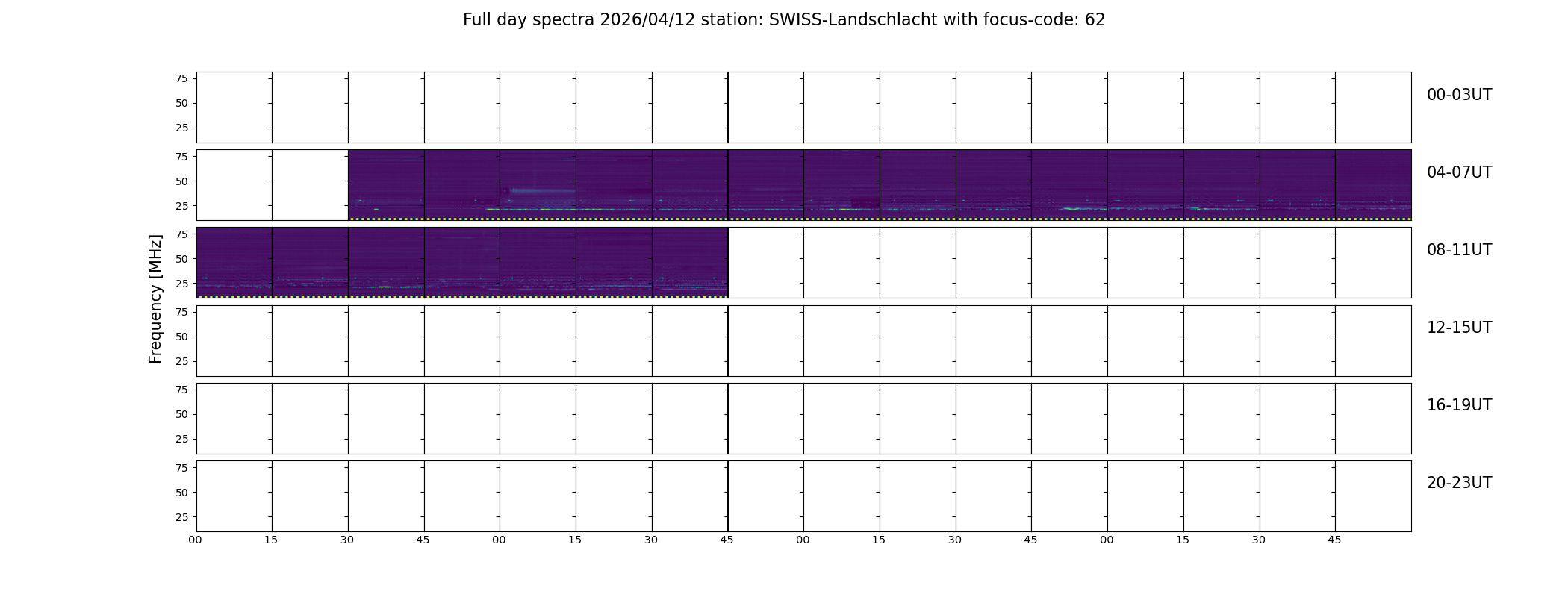Click the "75" tick label of the 00-03UT row
Screen dimensions: 1568x597
point(181,78)
